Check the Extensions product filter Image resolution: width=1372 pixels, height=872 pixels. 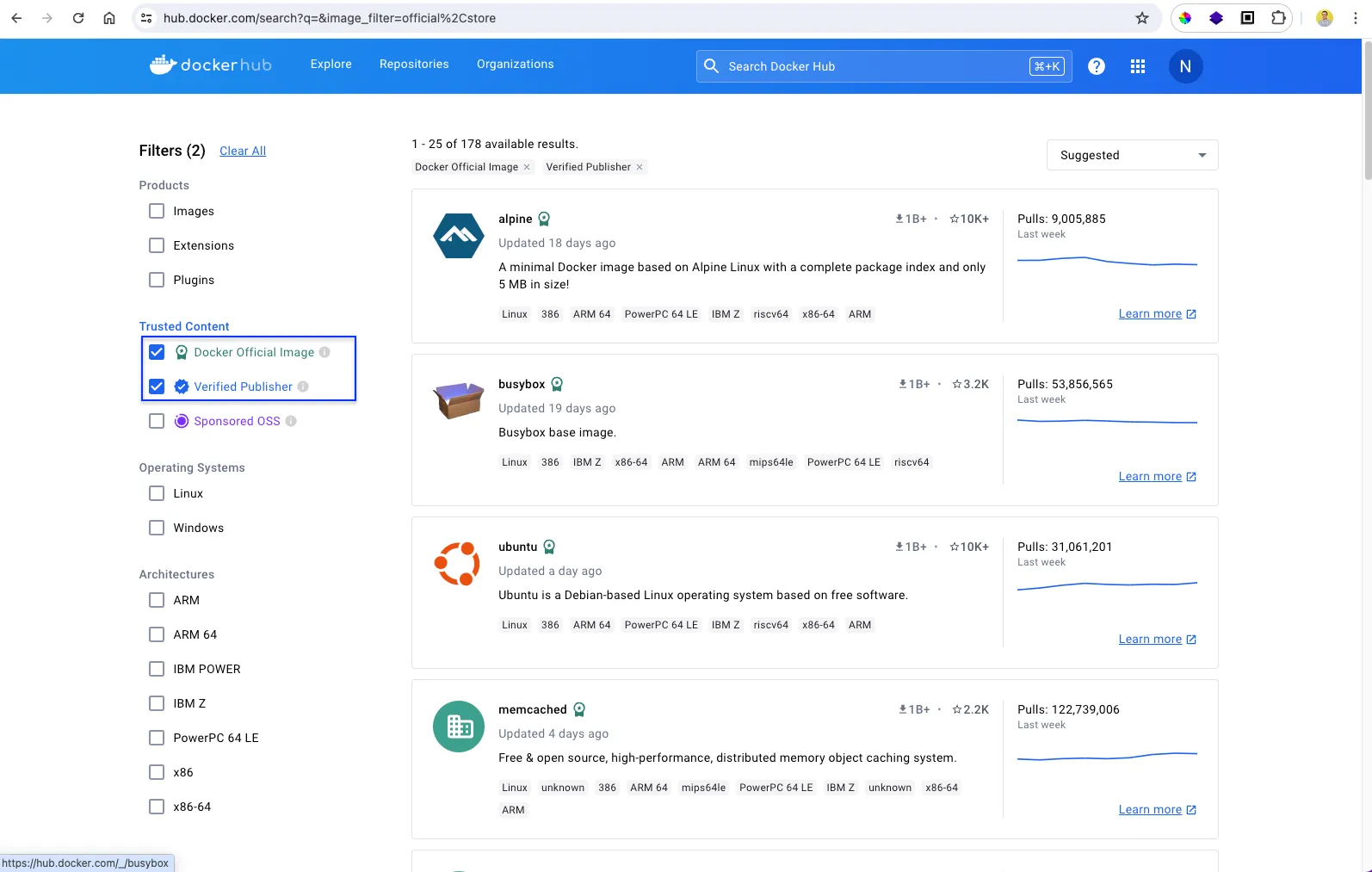157,245
